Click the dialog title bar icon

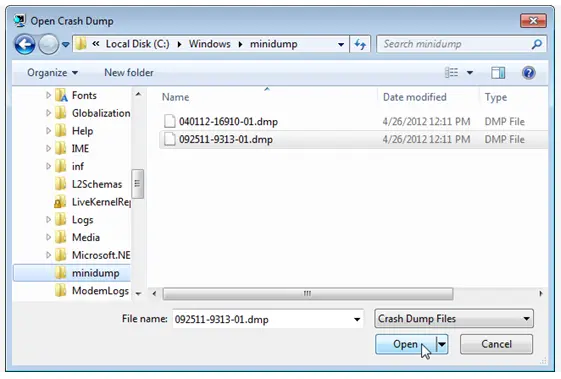(x=20, y=20)
